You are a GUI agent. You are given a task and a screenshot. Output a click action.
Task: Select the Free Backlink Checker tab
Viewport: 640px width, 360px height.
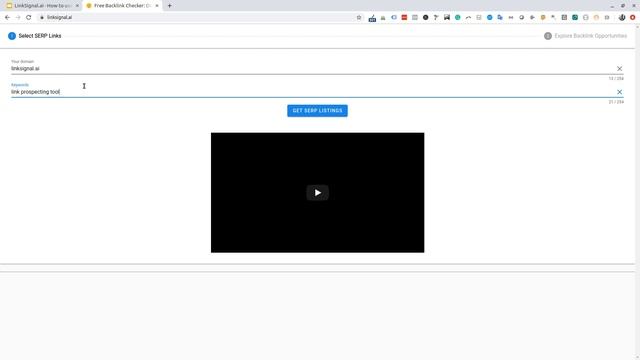click(x=122, y=6)
